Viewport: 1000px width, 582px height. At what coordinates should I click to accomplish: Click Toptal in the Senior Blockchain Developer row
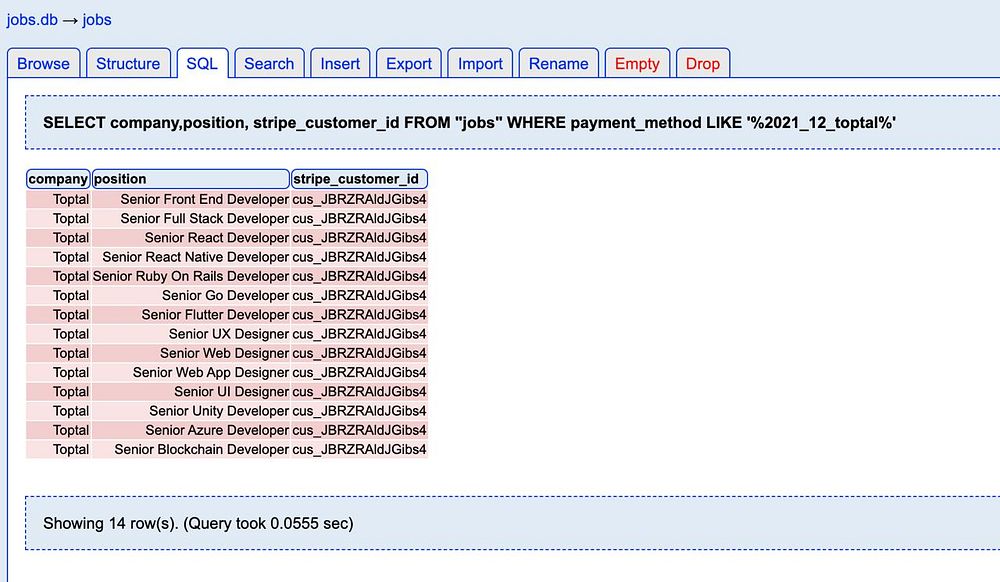(x=58, y=449)
